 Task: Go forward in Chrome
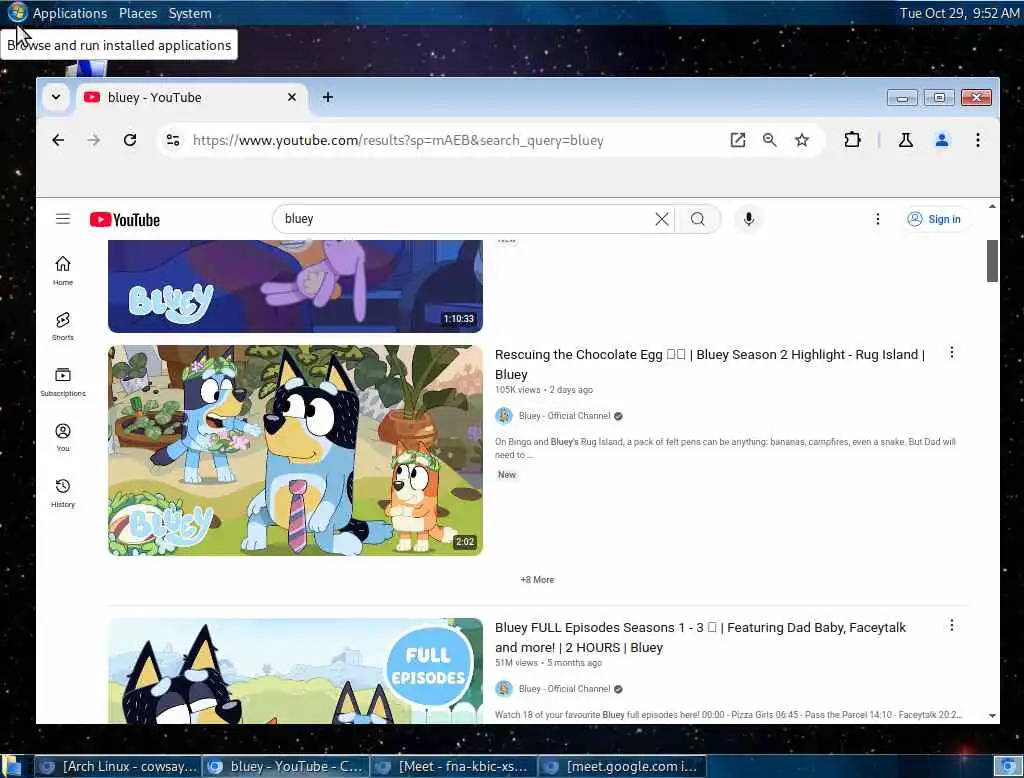click(x=94, y=140)
